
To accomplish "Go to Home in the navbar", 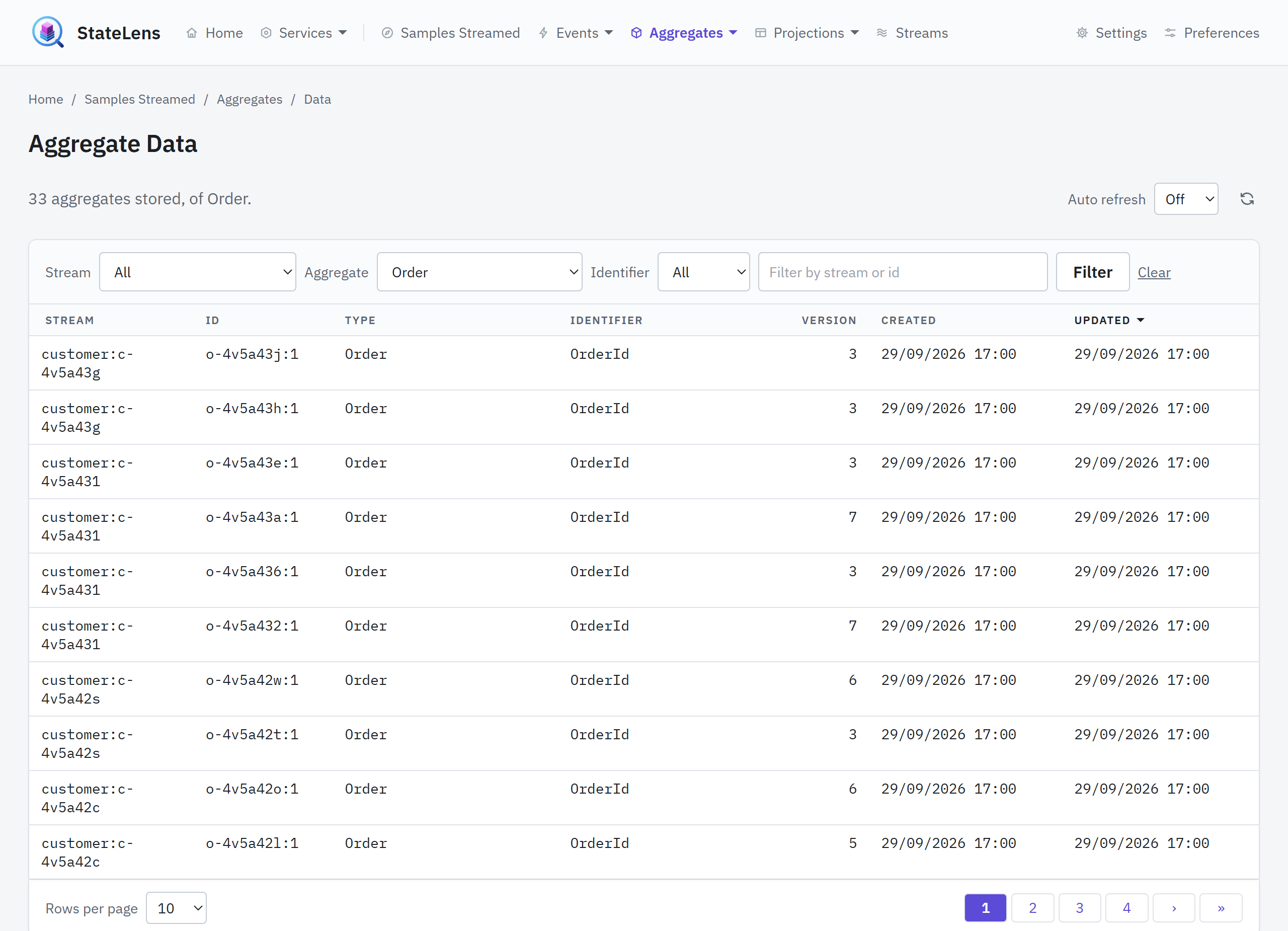I will pyautogui.click(x=215, y=33).
